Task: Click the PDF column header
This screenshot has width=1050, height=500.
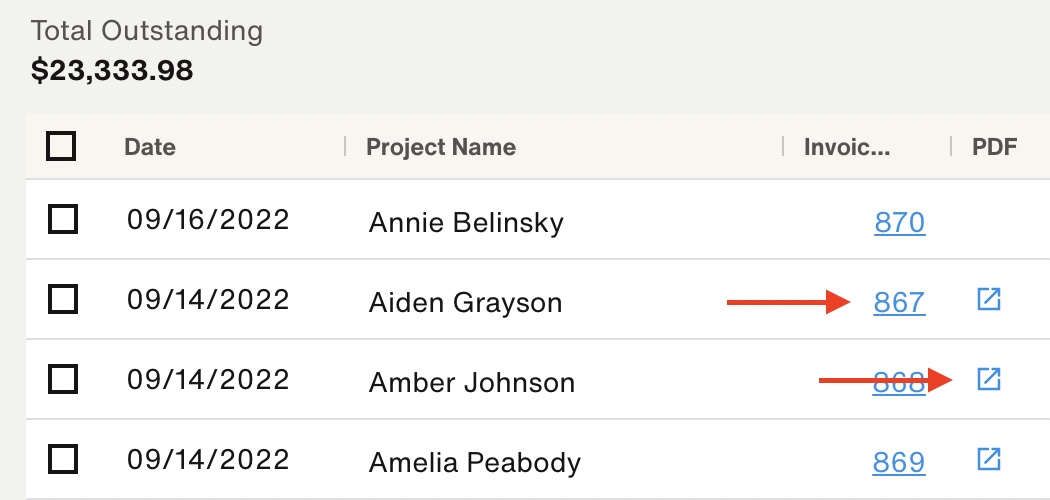Action: pos(994,147)
